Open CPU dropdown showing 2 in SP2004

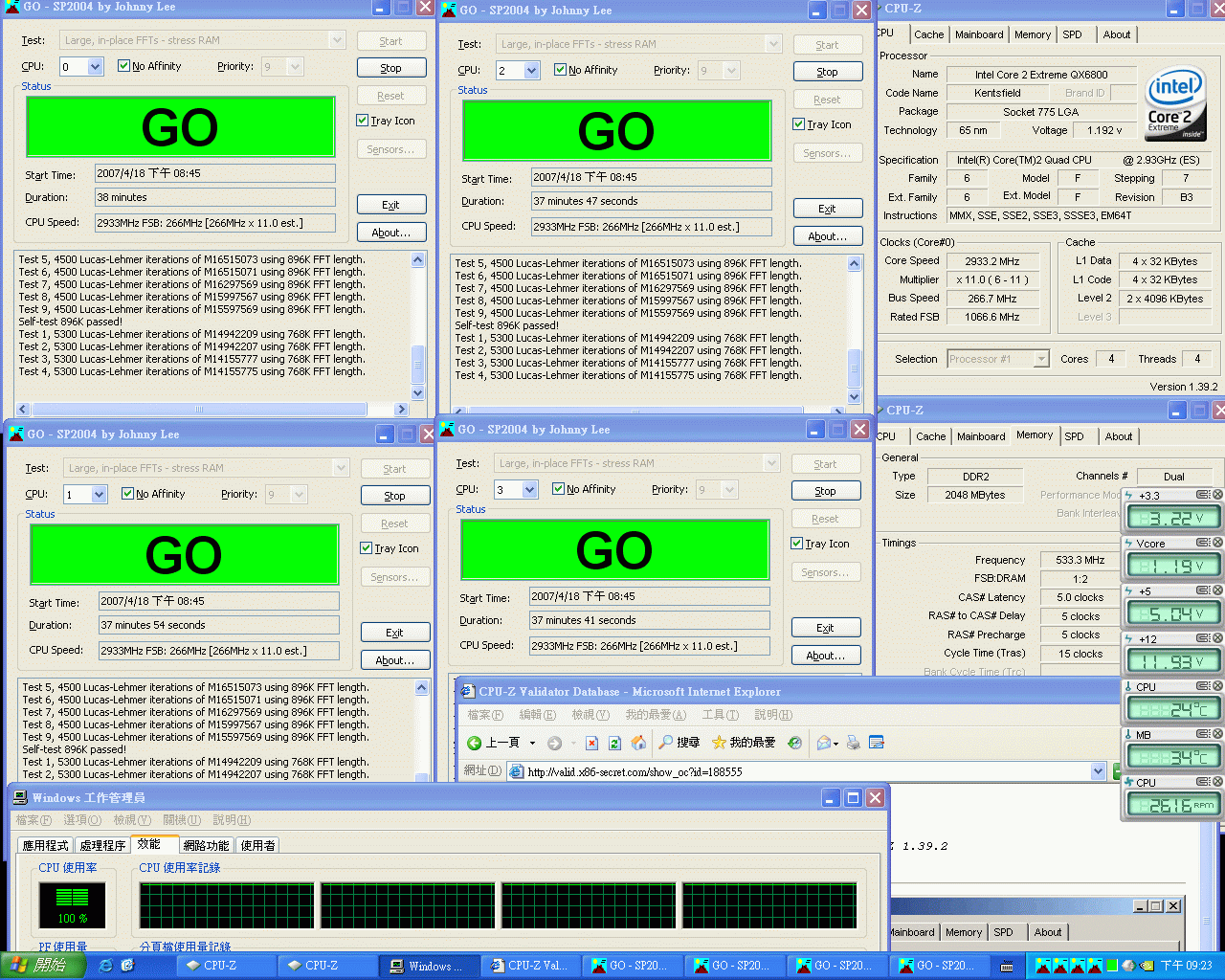click(531, 71)
